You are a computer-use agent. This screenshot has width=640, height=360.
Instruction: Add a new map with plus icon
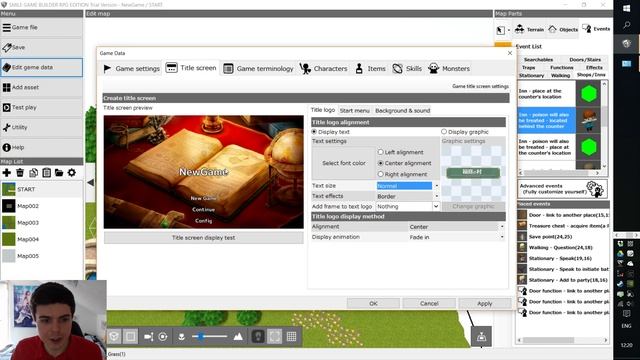pyautogui.click(x=7, y=173)
